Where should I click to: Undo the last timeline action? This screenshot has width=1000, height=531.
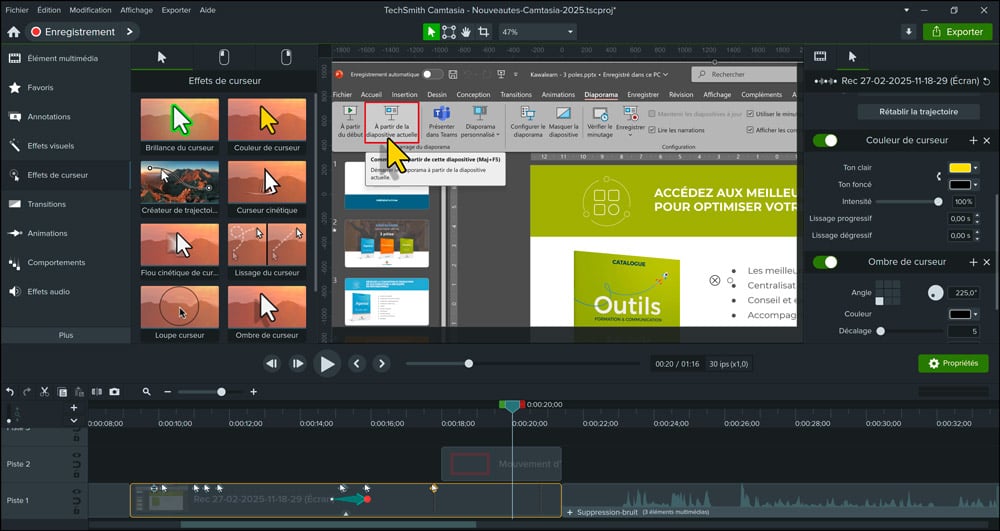[x=10, y=391]
